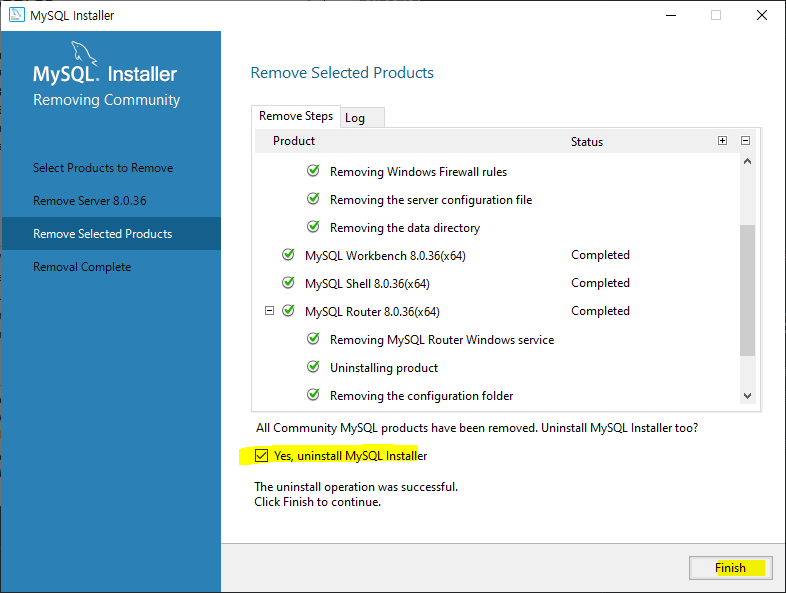786x593 pixels.
Task: Switch to the Log tab
Action: point(362,118)
